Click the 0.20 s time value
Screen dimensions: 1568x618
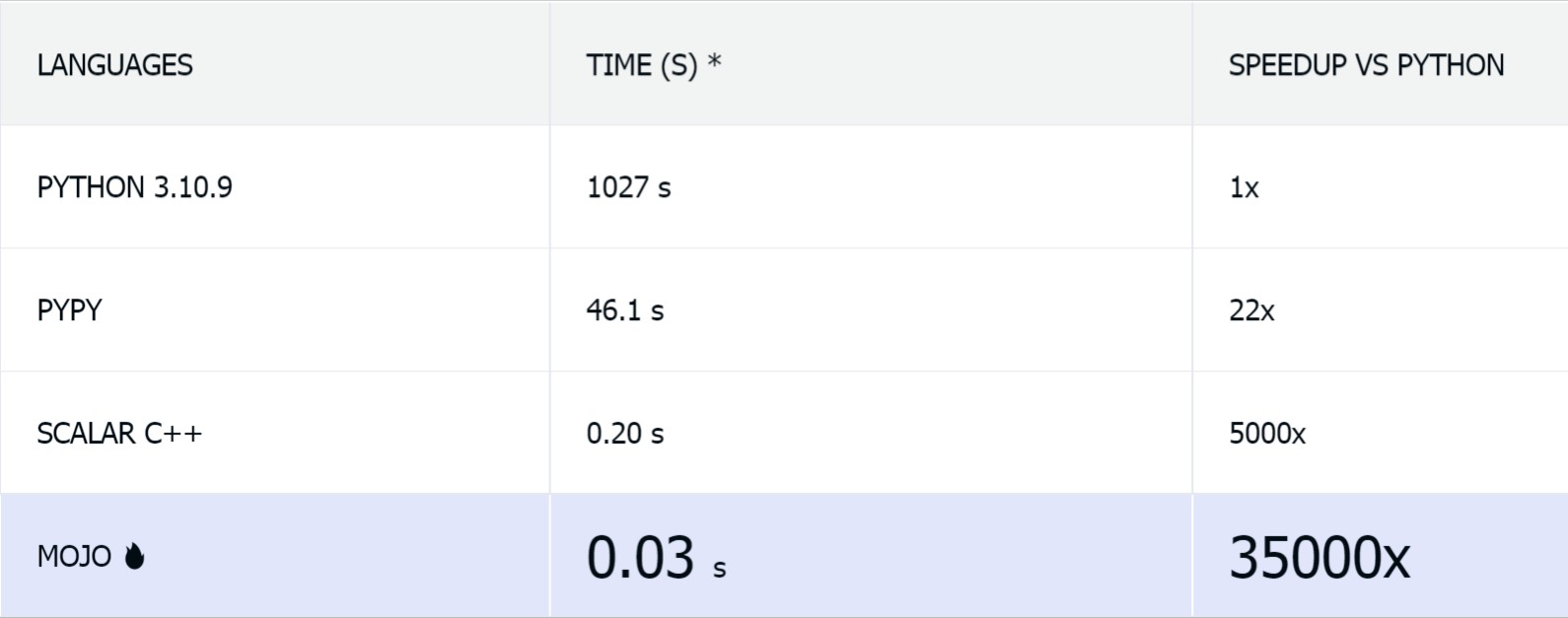point(625,434)
